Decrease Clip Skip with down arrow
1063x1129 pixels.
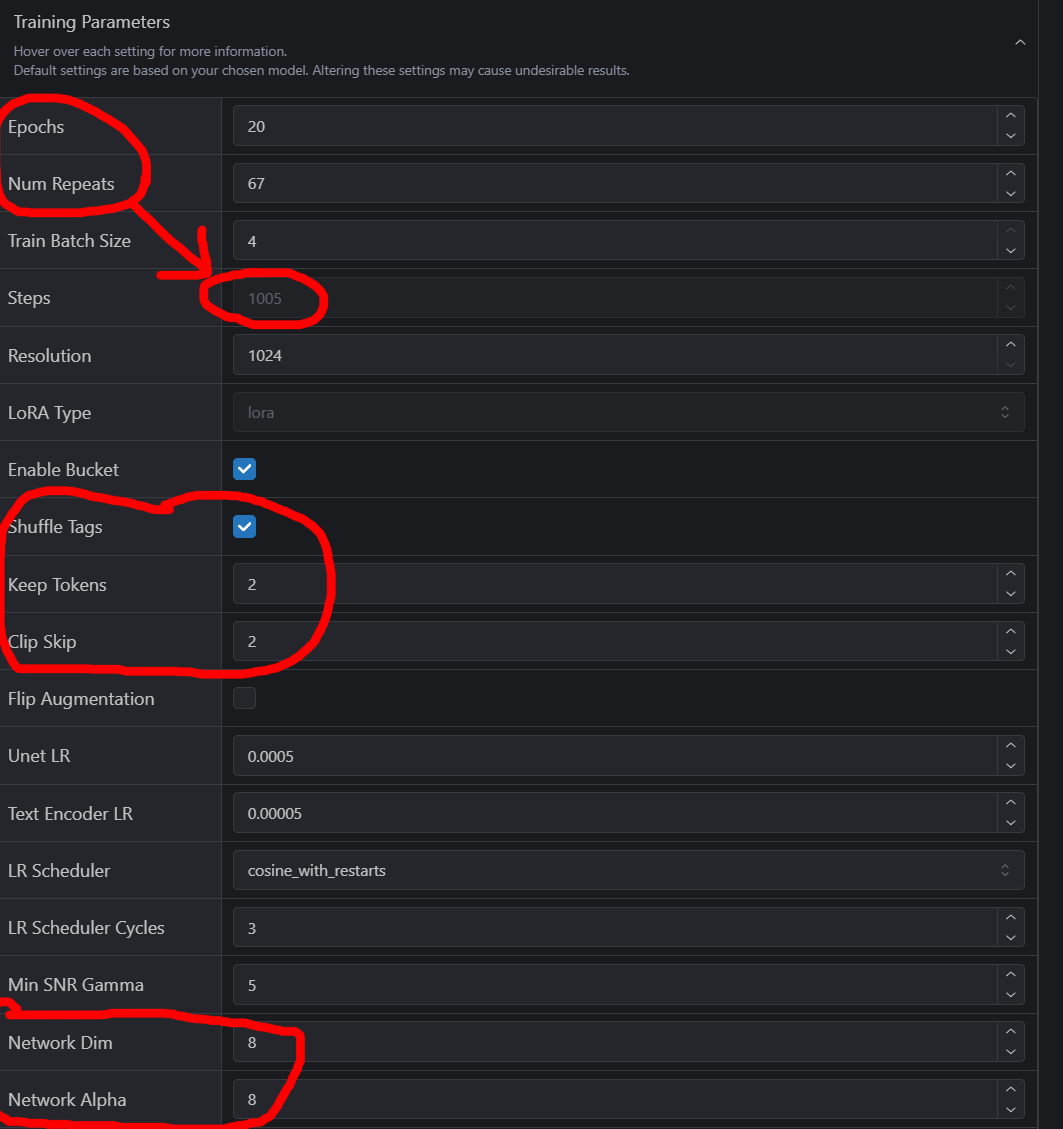tap(1010, 652)
